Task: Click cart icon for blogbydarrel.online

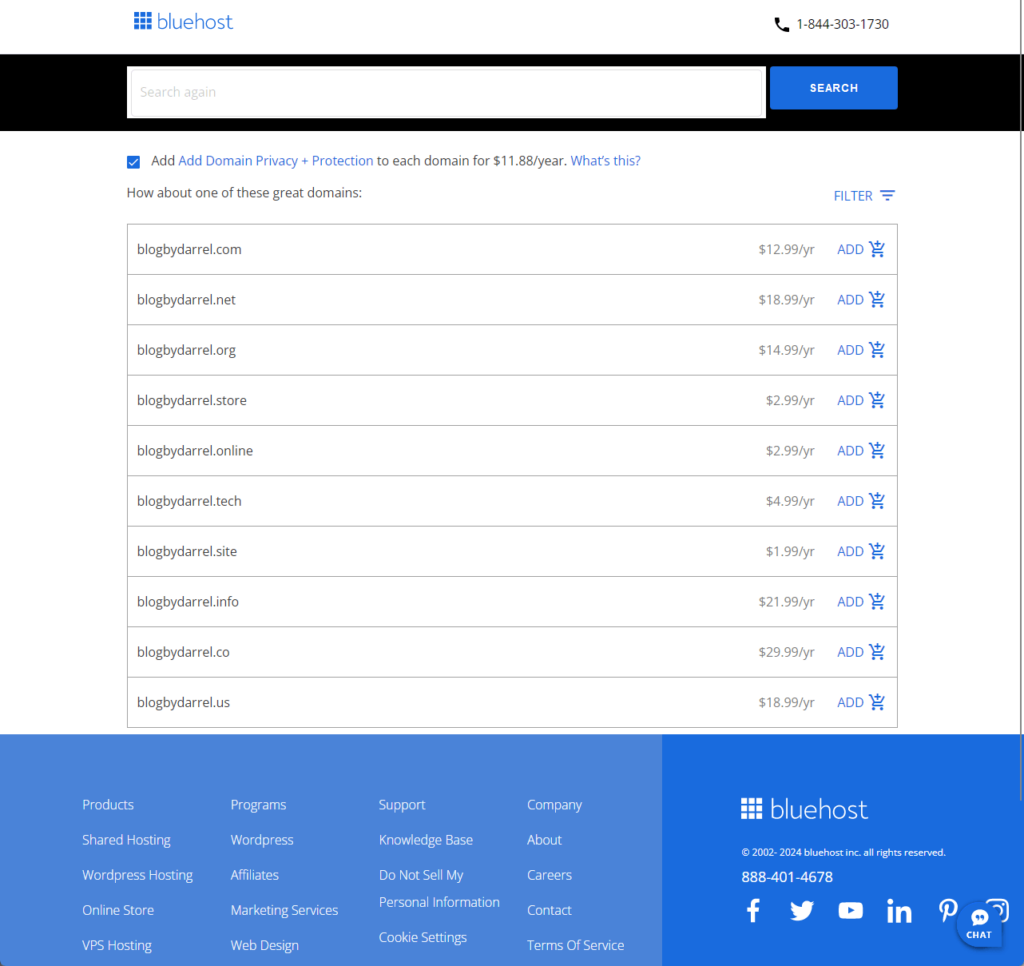Action: coord(877,450)
